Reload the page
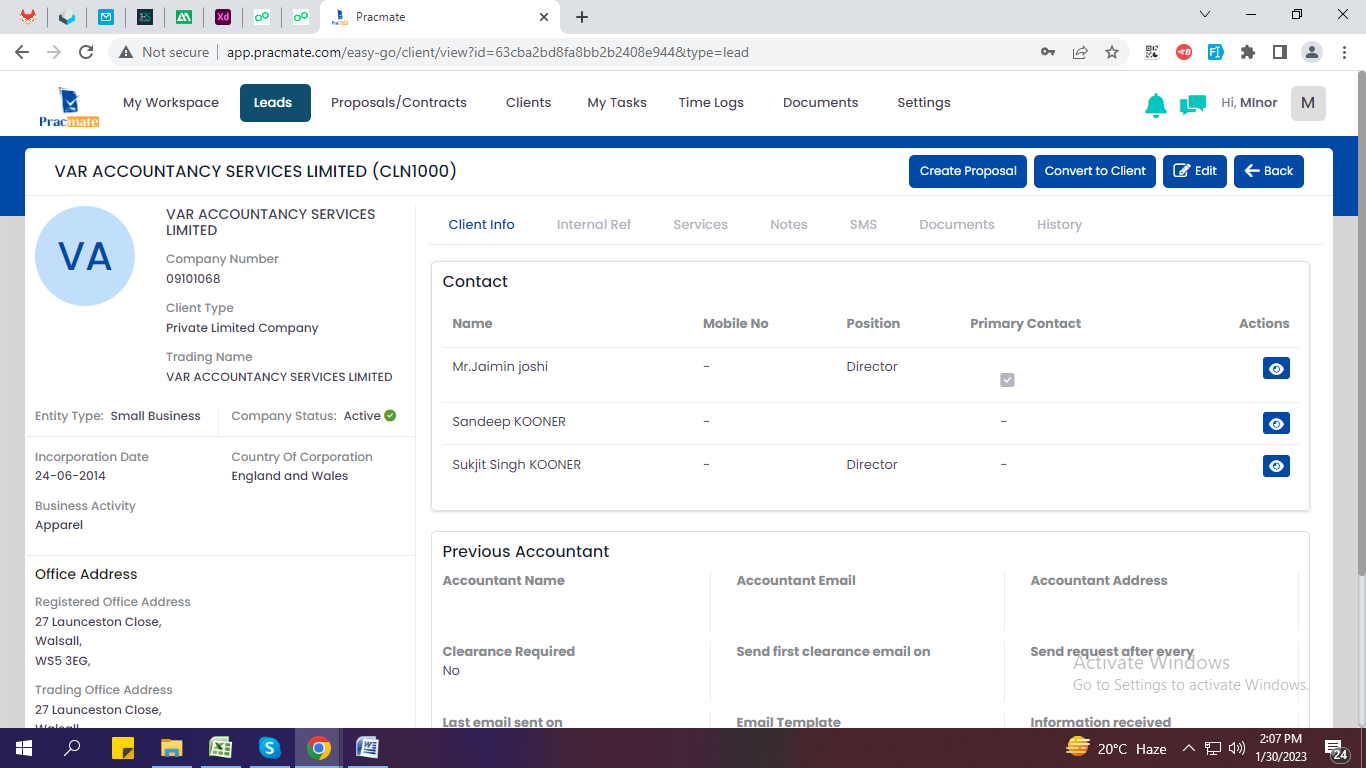Viewport: 1366px width, 768px height. click(x=86, y=52)
